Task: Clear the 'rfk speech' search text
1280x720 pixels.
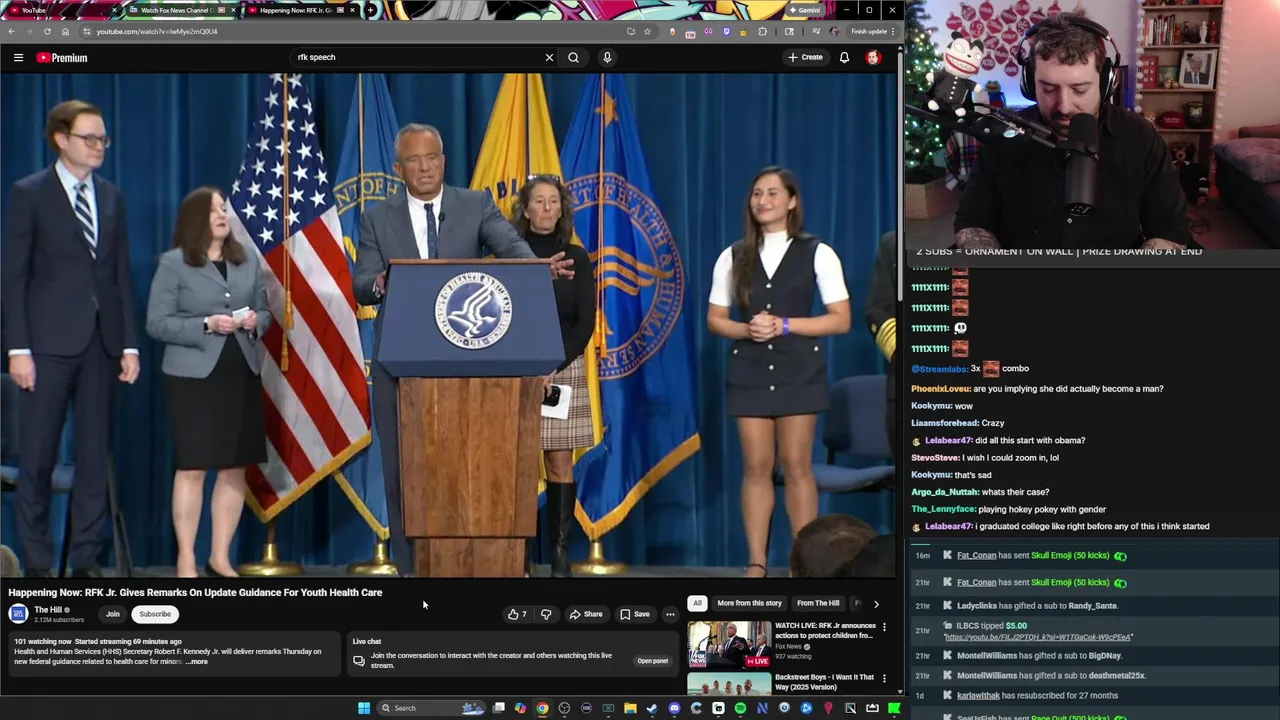Action: click(549, 57)
